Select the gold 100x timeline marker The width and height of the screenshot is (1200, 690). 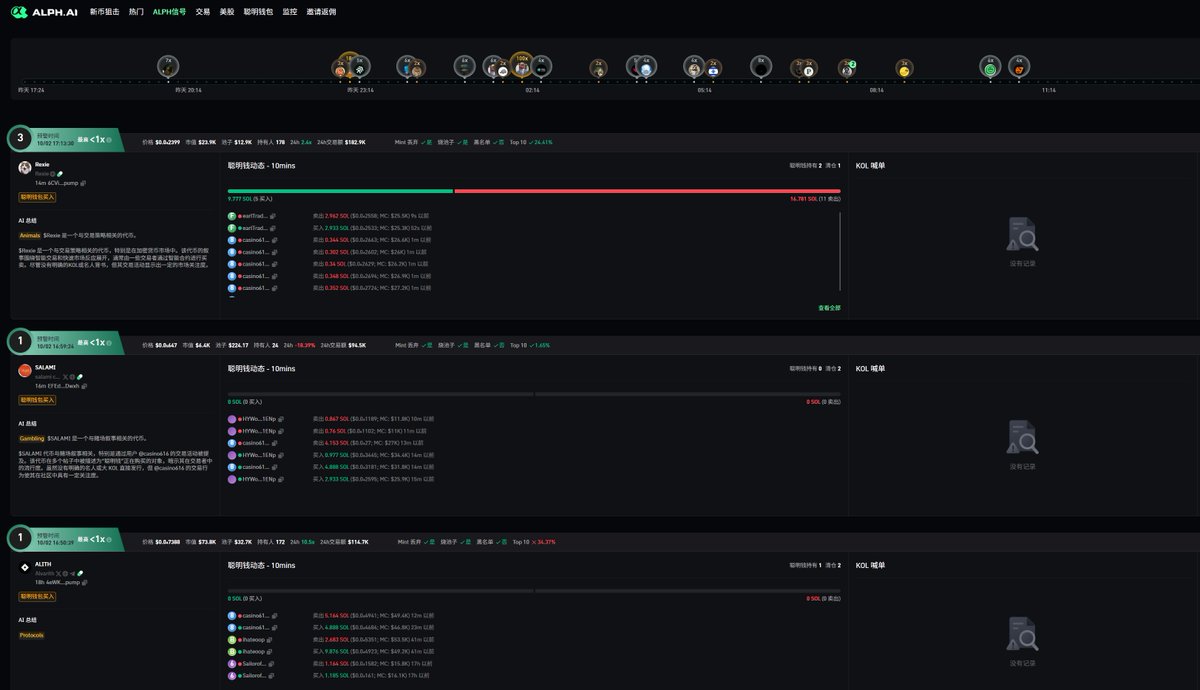coord(521,64)
